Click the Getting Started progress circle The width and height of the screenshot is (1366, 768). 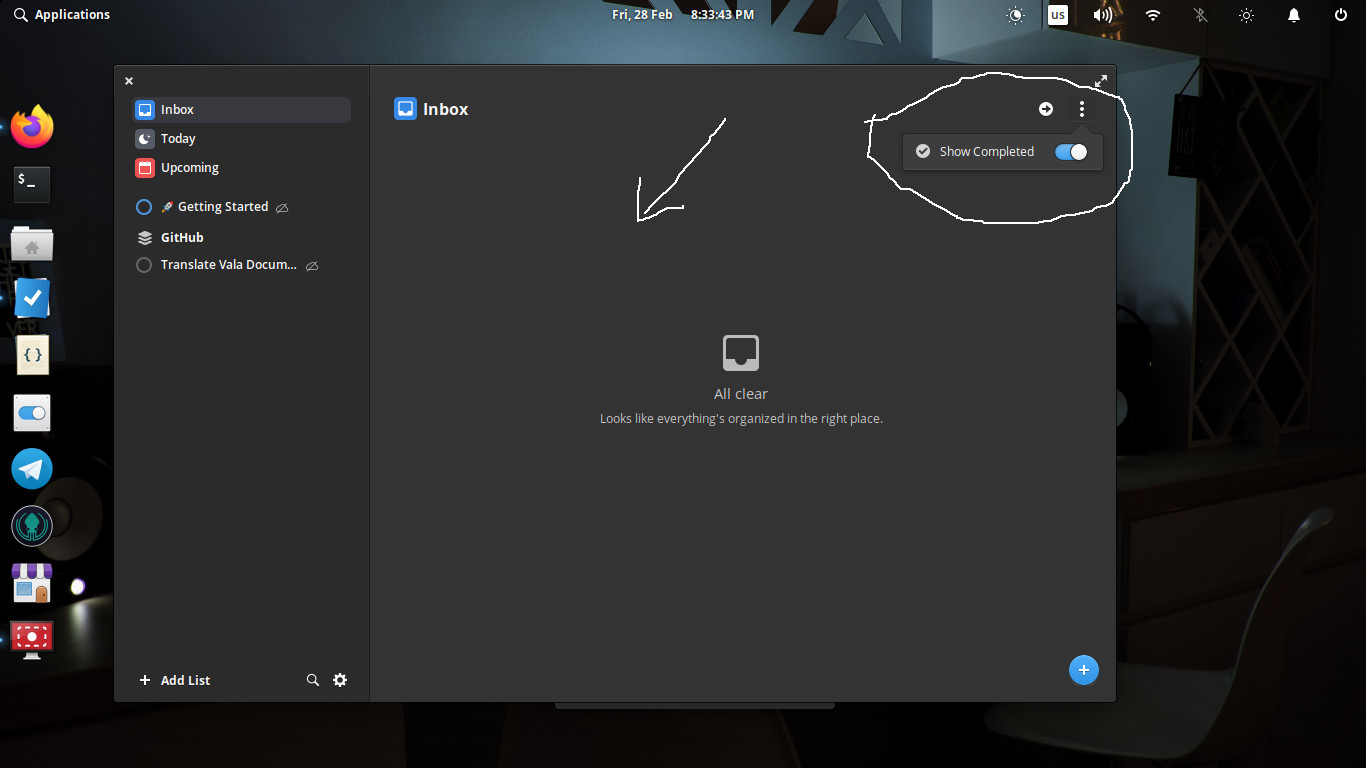tap(144, 207)
